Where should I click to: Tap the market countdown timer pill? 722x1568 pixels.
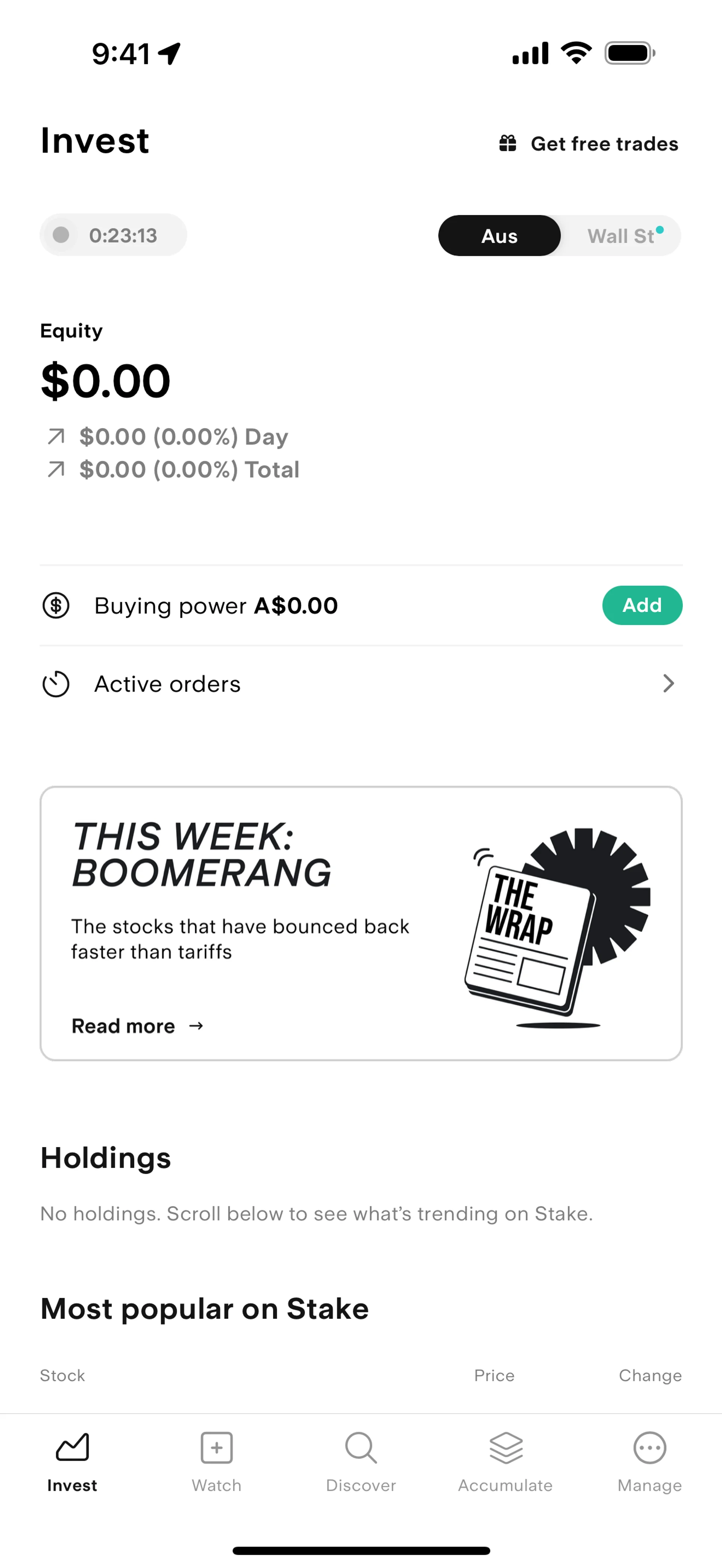pyautogui.click(x=114, y=235)
